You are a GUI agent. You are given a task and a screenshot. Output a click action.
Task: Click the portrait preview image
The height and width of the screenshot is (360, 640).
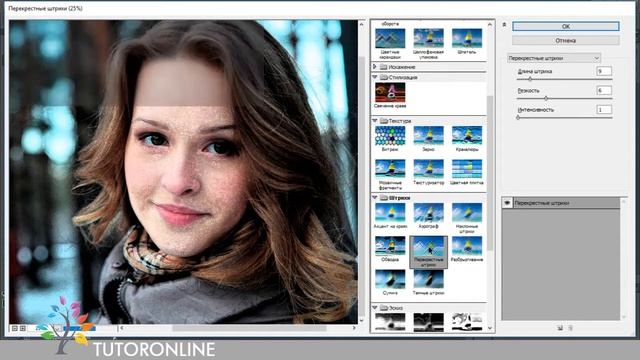(183, 172)
